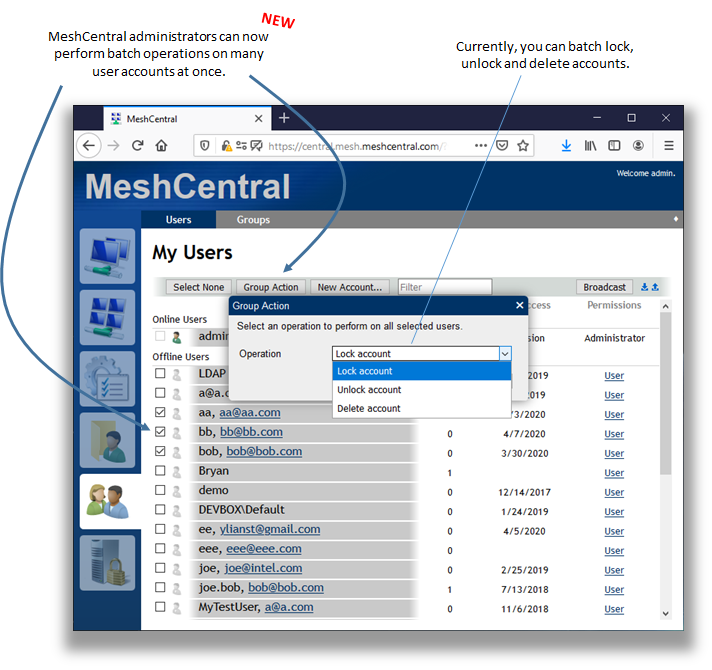
Task: Switch to the Users tab
Action: pos(178,220)
